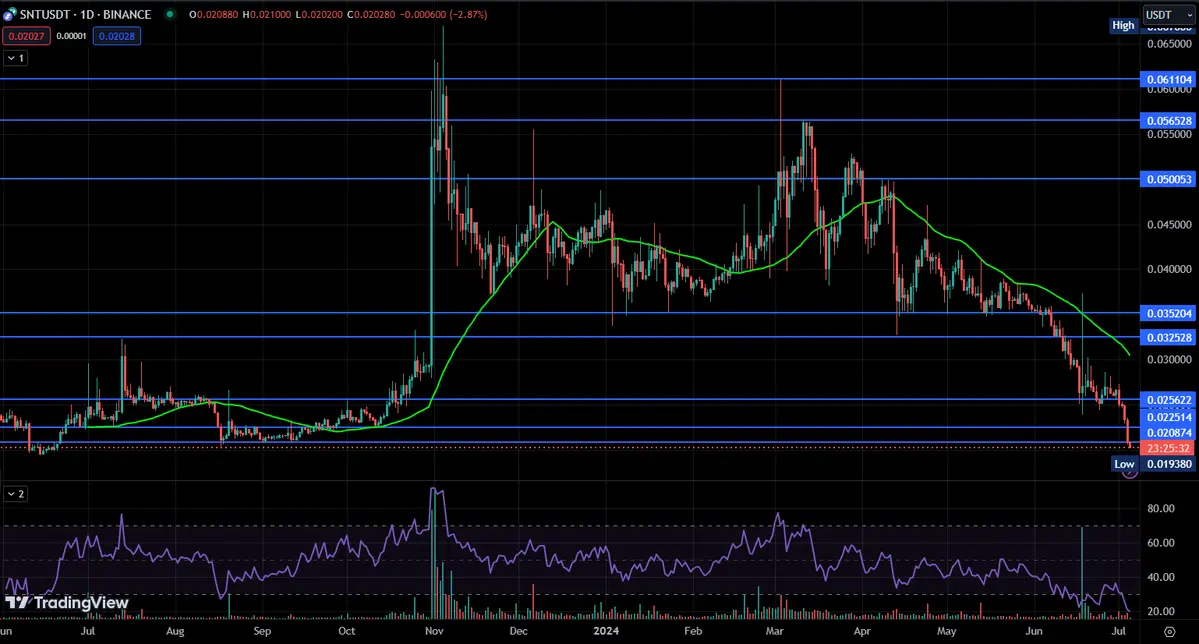The width and height of the screenshot is (1199, 644).
Task: Select the 0.035204 horizontal line price label
Action: tap(1168, 314)
